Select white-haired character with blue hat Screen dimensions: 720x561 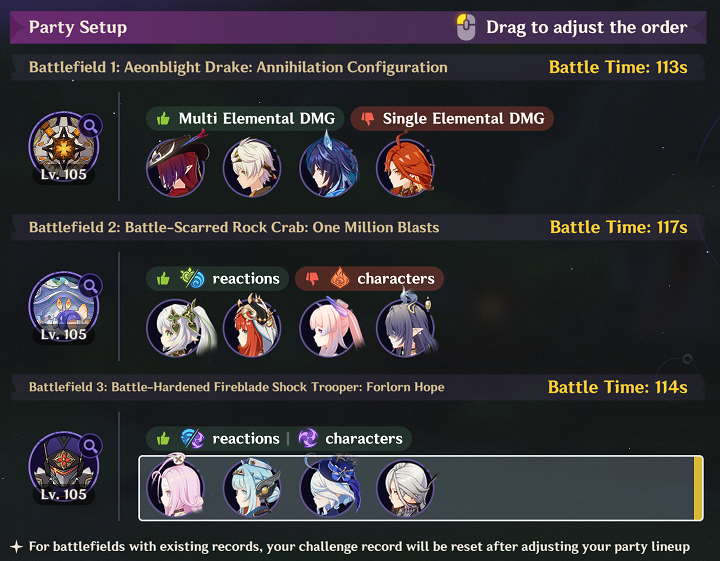329,487
